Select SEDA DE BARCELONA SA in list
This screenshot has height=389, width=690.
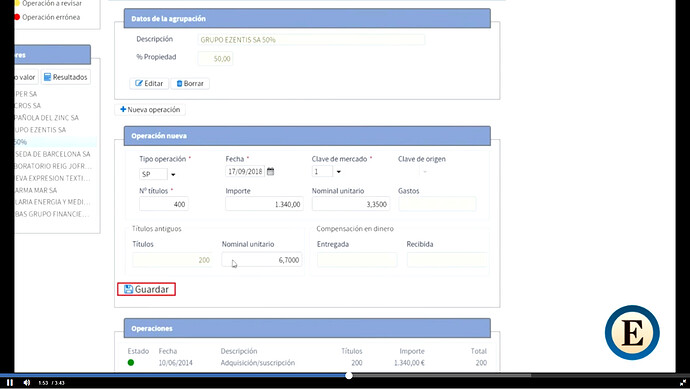53,154
